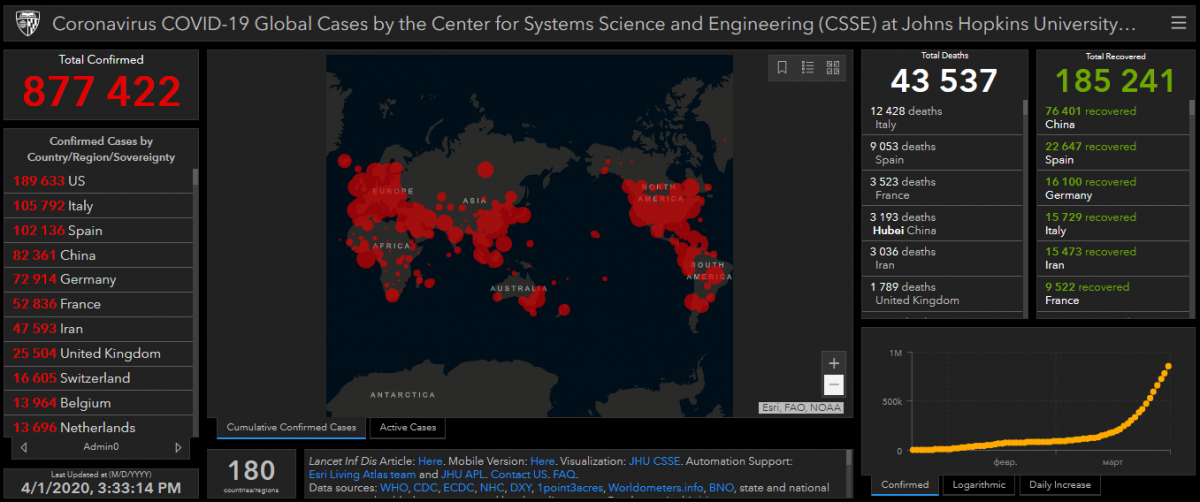Select Spain in confirmed cases list
The image size is (1200, 502).
pos(98,230)
